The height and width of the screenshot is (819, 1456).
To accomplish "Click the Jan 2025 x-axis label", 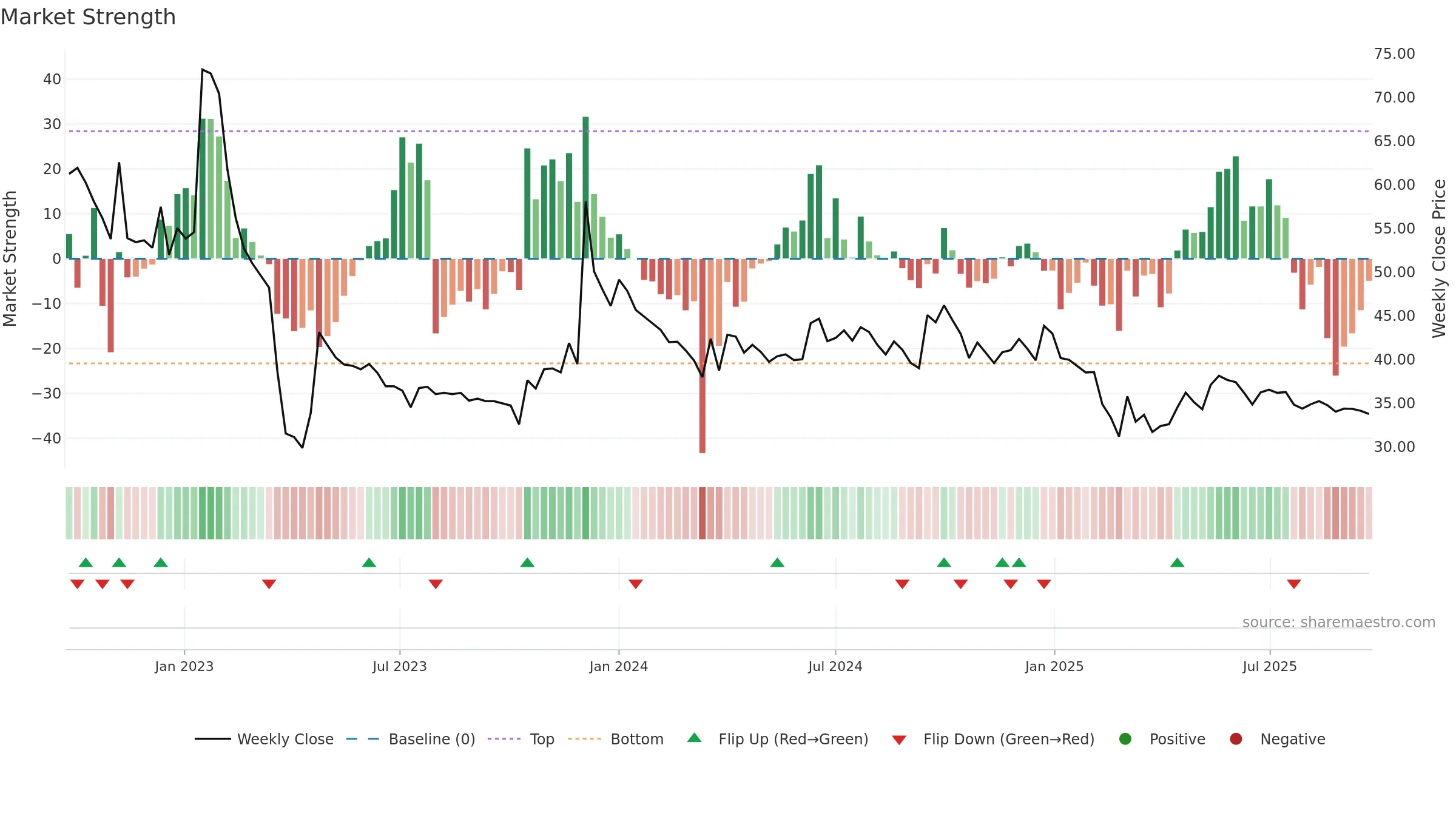I will (1054, 666).
